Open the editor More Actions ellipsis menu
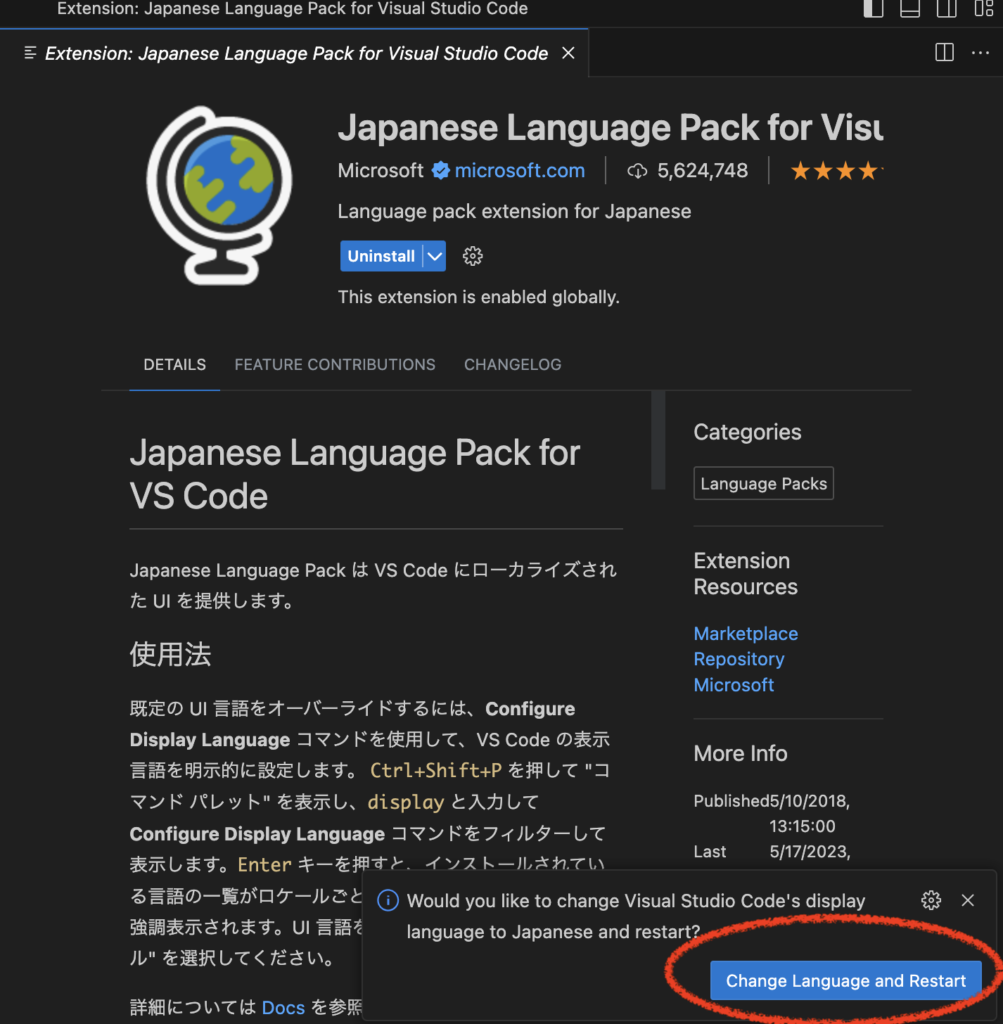1003x1024 pixels. [980, 53]
